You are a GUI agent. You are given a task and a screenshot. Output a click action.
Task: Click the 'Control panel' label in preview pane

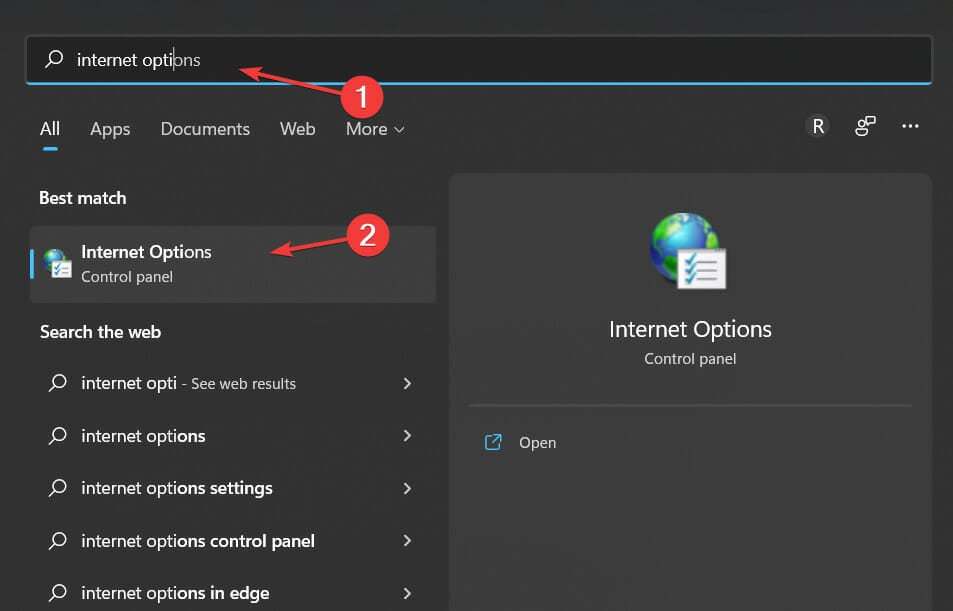(x=690, y=359)
